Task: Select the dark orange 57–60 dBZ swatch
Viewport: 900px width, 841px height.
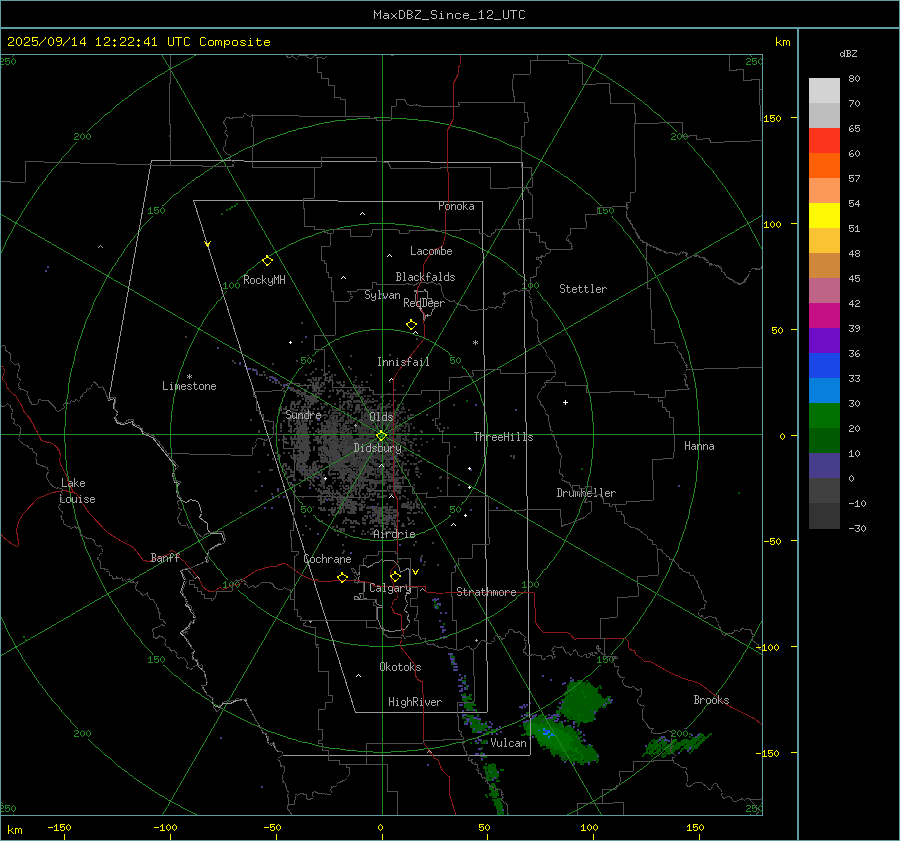Action: pyautogui.click(x=824, y=166)
